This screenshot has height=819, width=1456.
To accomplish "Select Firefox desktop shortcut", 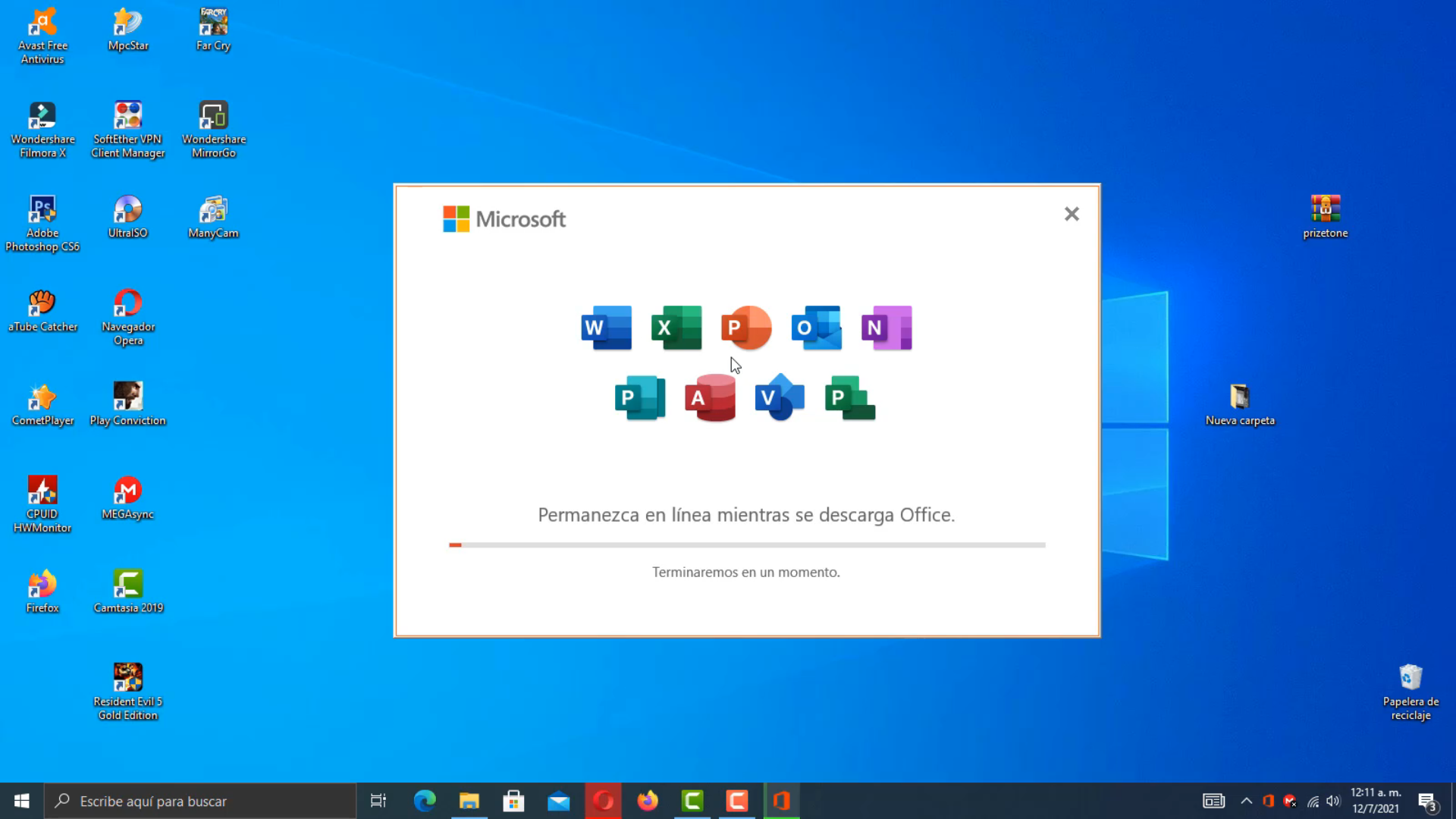I will (x=42, y=591).
